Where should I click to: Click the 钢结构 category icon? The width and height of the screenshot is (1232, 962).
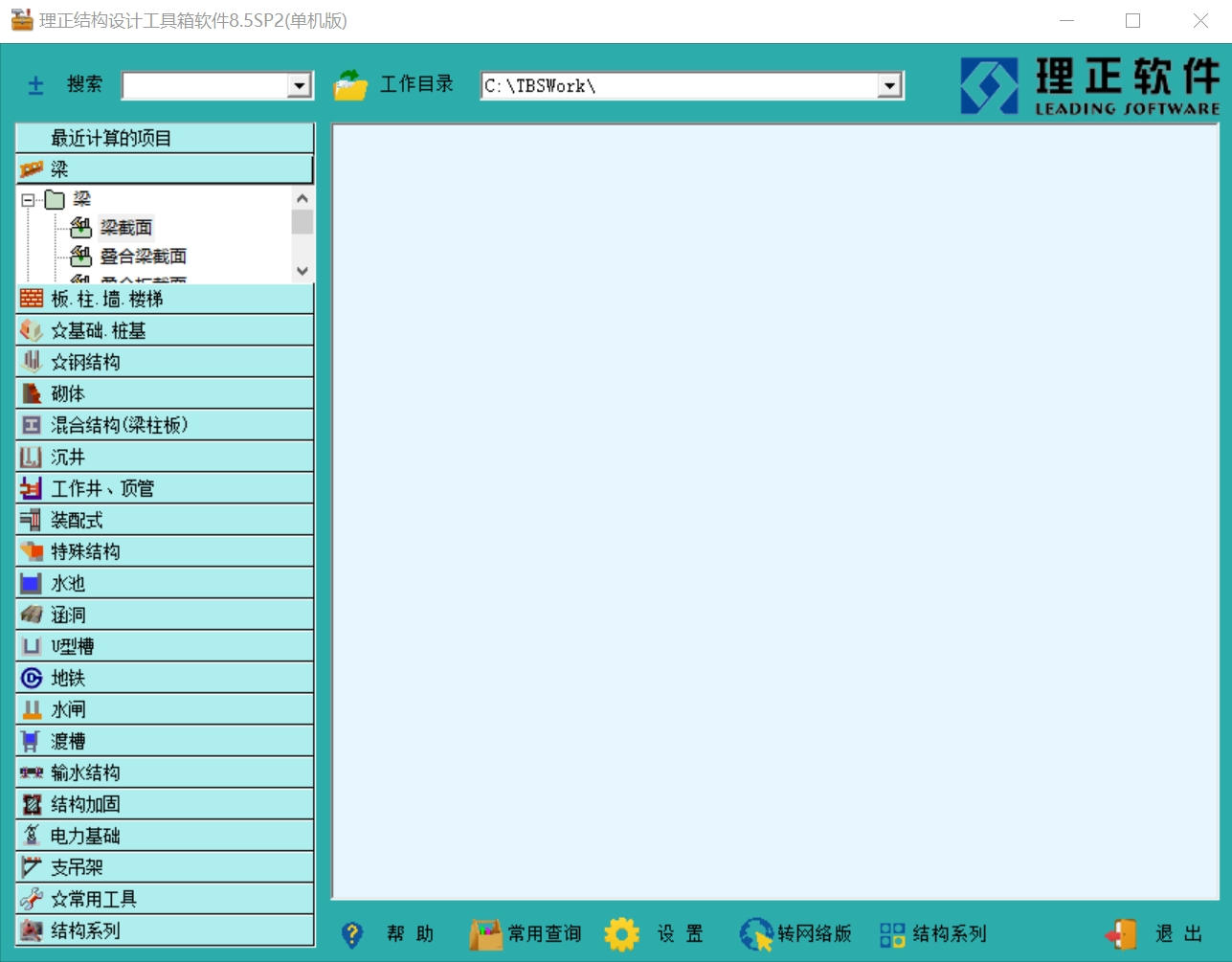click(32, 362)
